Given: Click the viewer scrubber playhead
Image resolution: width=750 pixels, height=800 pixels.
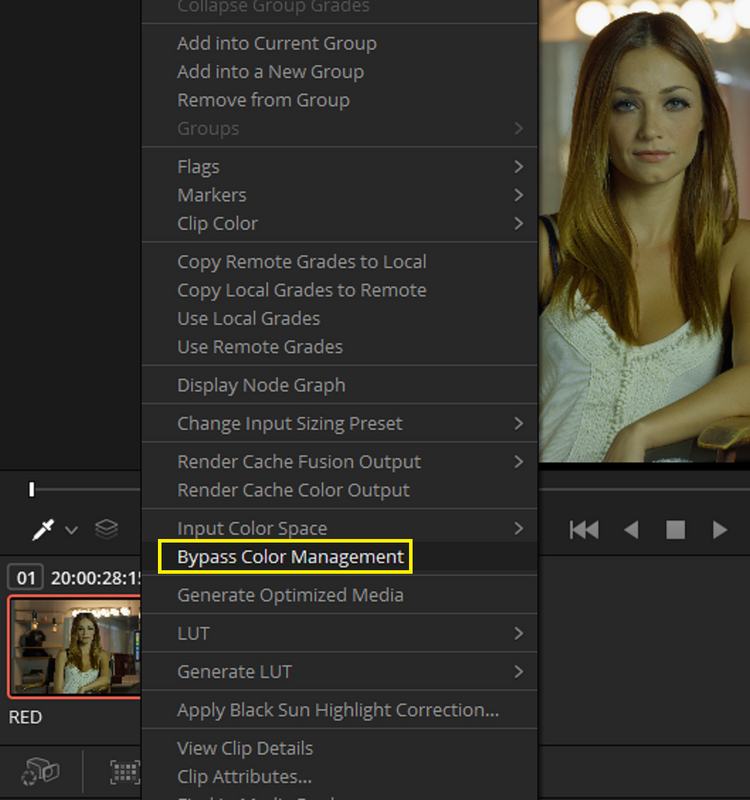Looking at the screenshot, I should click(32, 489).
